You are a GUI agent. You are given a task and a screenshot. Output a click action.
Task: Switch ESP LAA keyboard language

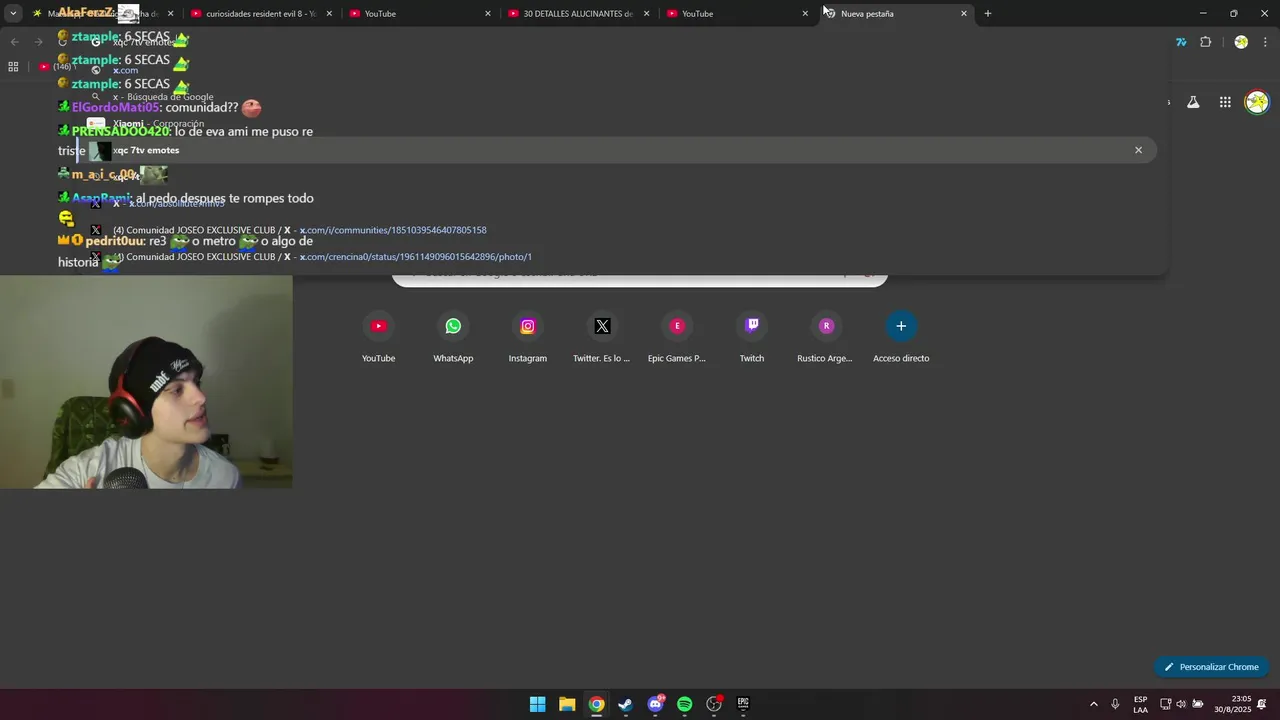[1140, 704]
